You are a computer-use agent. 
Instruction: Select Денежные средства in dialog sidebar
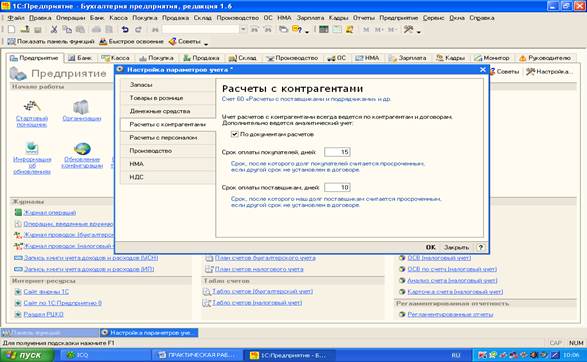tap(168, 111)
